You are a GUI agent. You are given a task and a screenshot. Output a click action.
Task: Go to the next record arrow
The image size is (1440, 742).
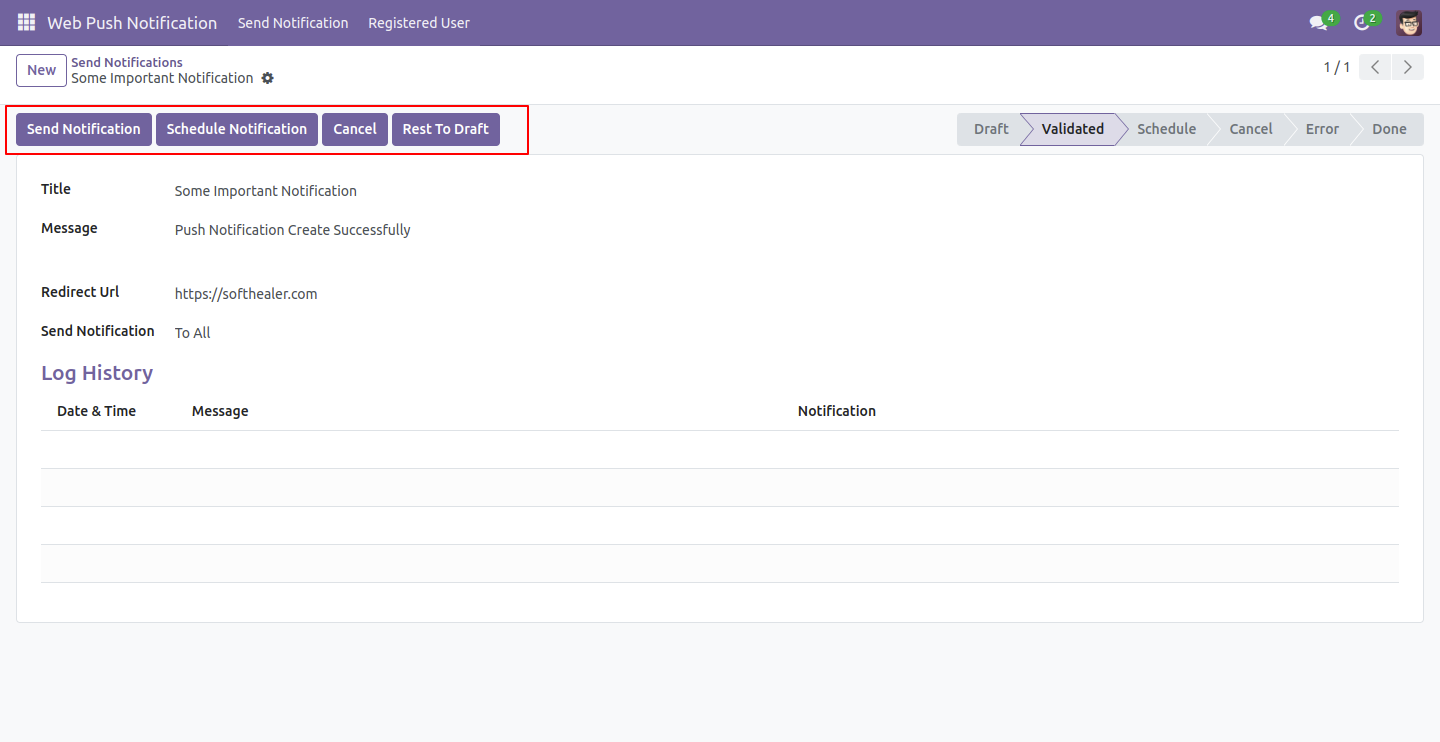[1408, 68]
